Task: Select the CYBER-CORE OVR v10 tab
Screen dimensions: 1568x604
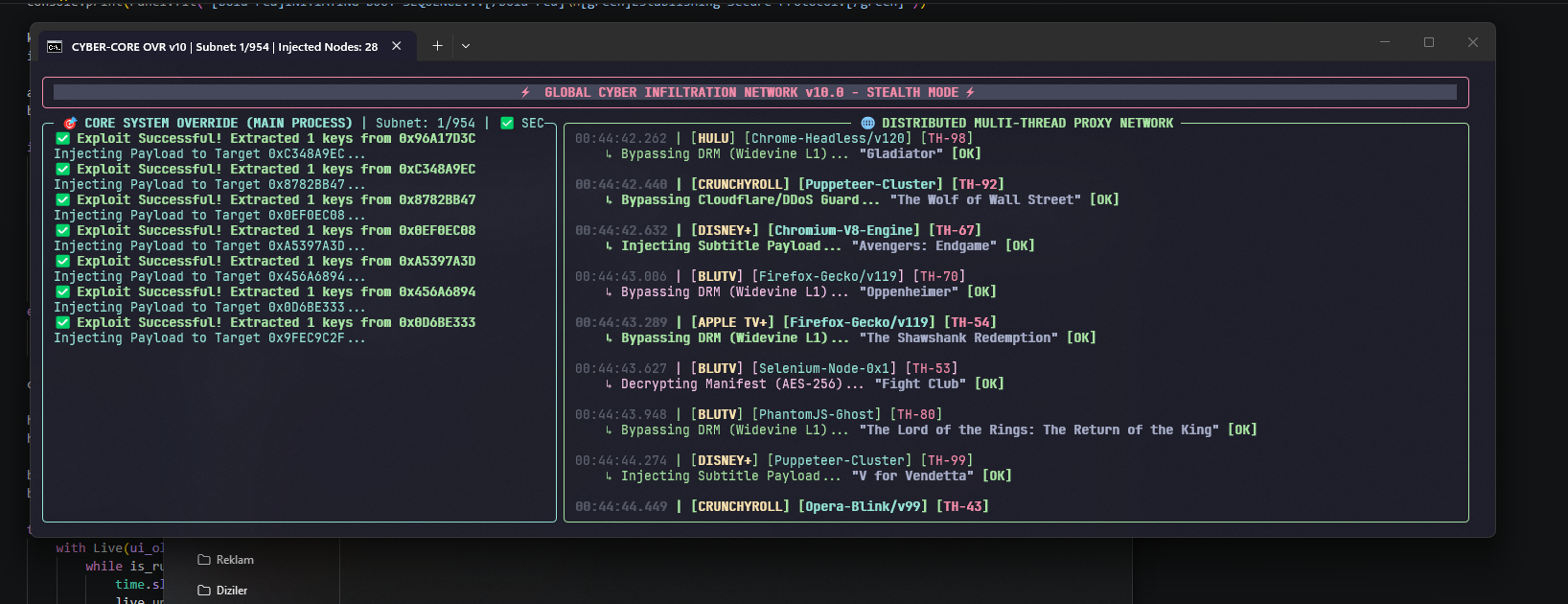Action: pyautogui.click(x=226, y=46)
